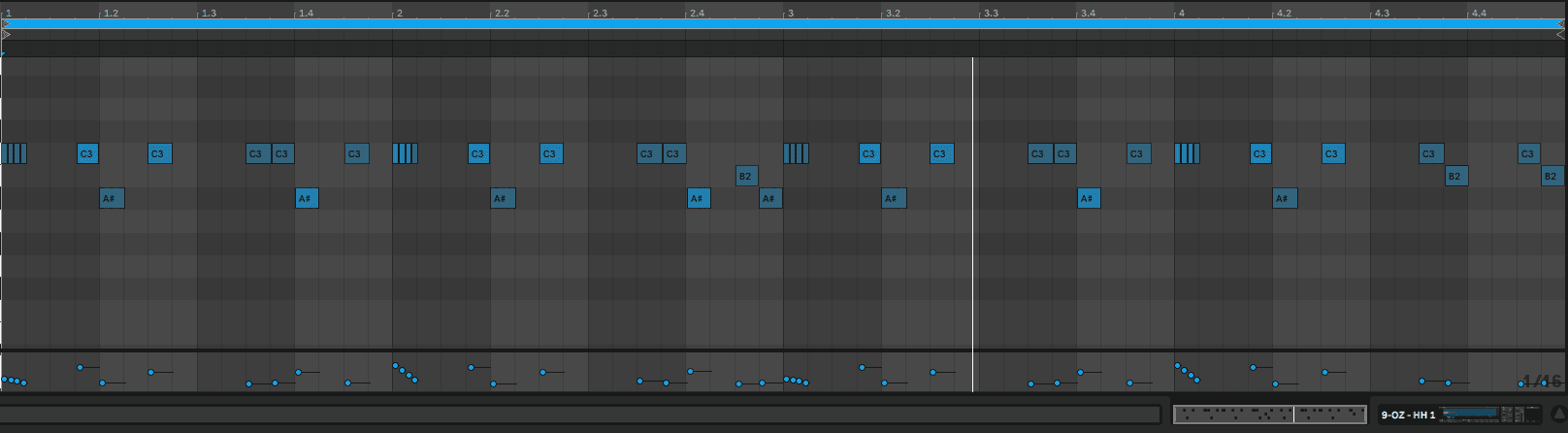Viewport: 1568px width, 433px height.
Task: Click the triangle icon beside 9-OZ - HH 1
Action: (x=1559, y=414)
